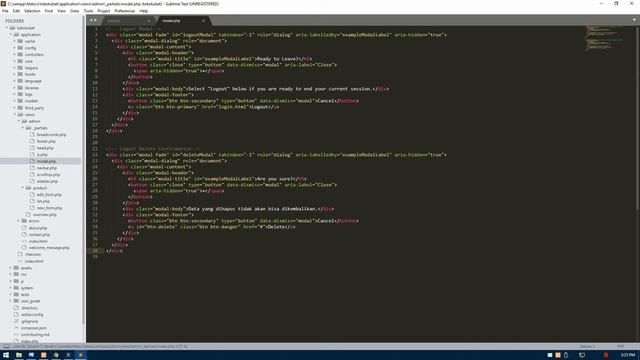Click the code minimap preview
640x360 pixels.
(x=605, y=38)
